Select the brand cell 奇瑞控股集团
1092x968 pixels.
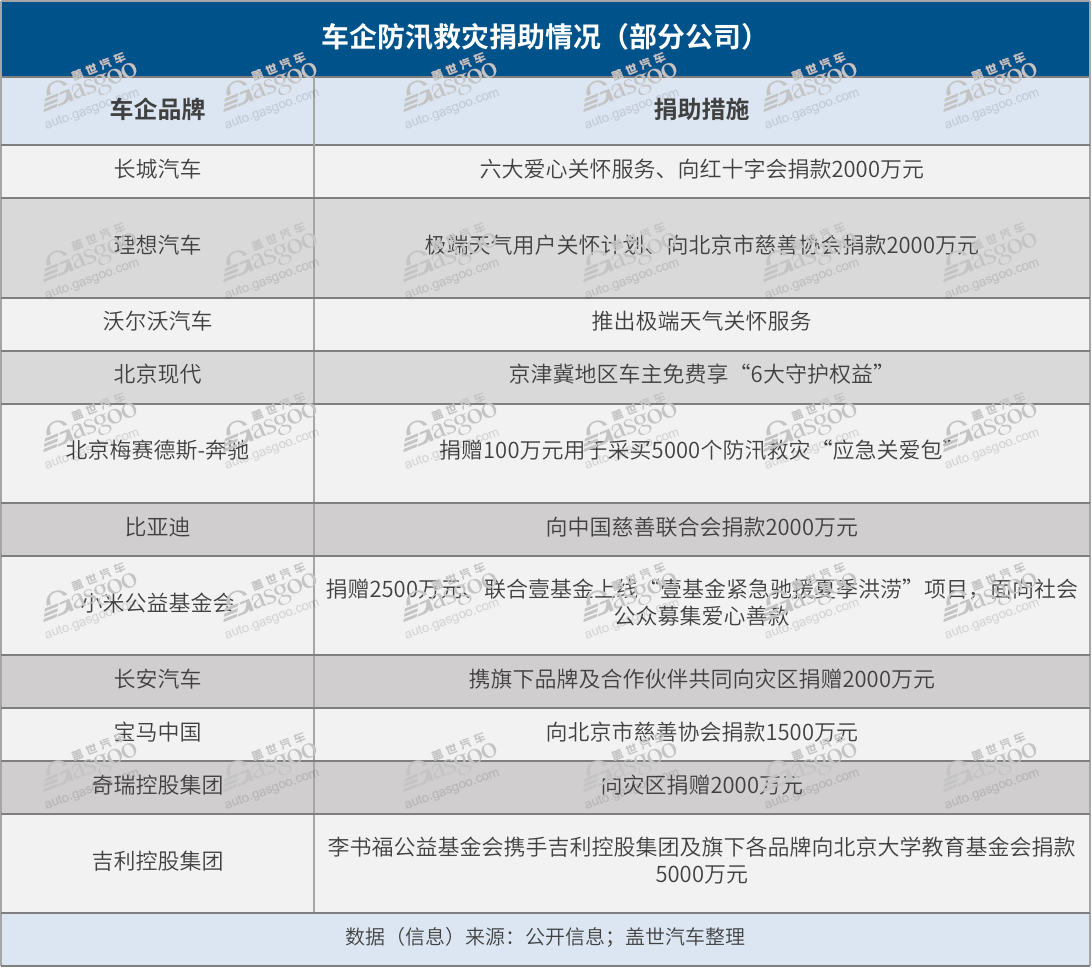pos(157,786)
